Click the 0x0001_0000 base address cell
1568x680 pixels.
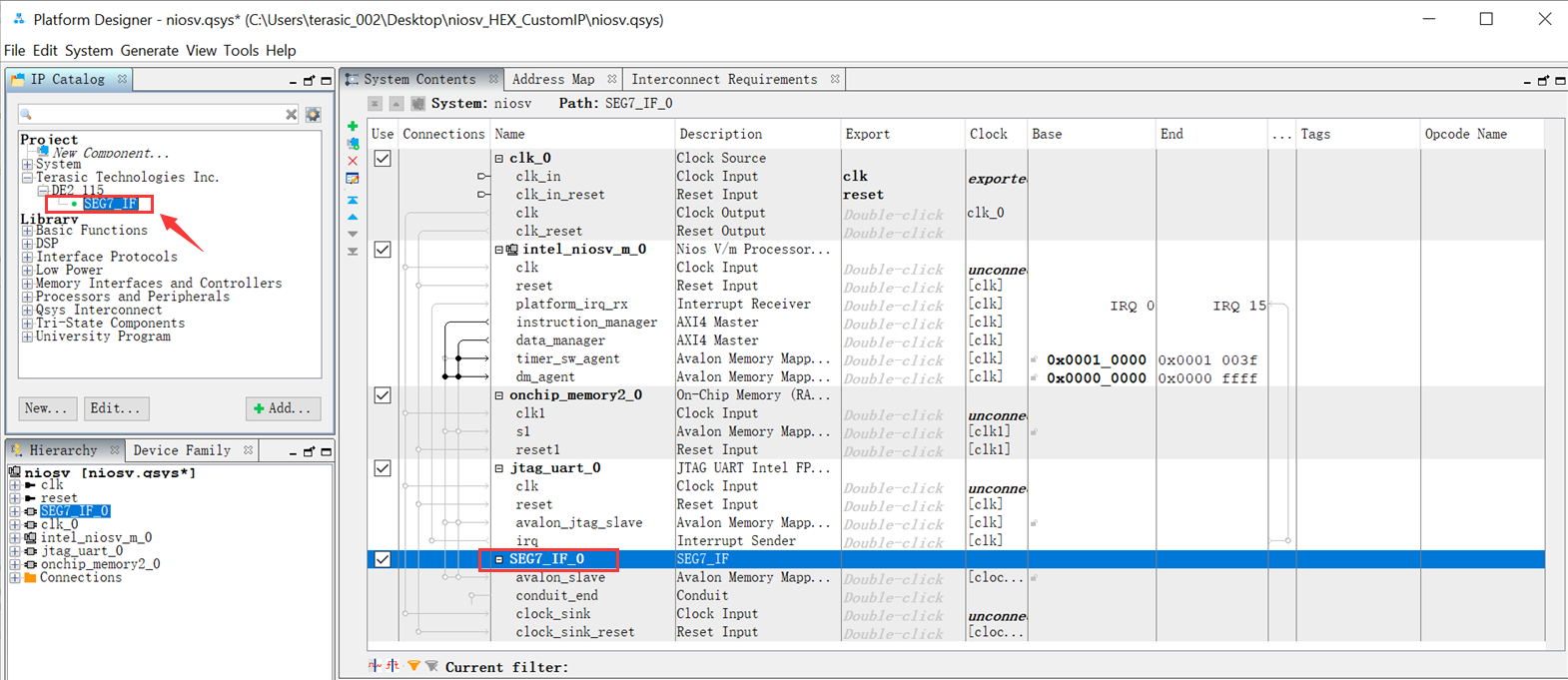coord(1096,359)
